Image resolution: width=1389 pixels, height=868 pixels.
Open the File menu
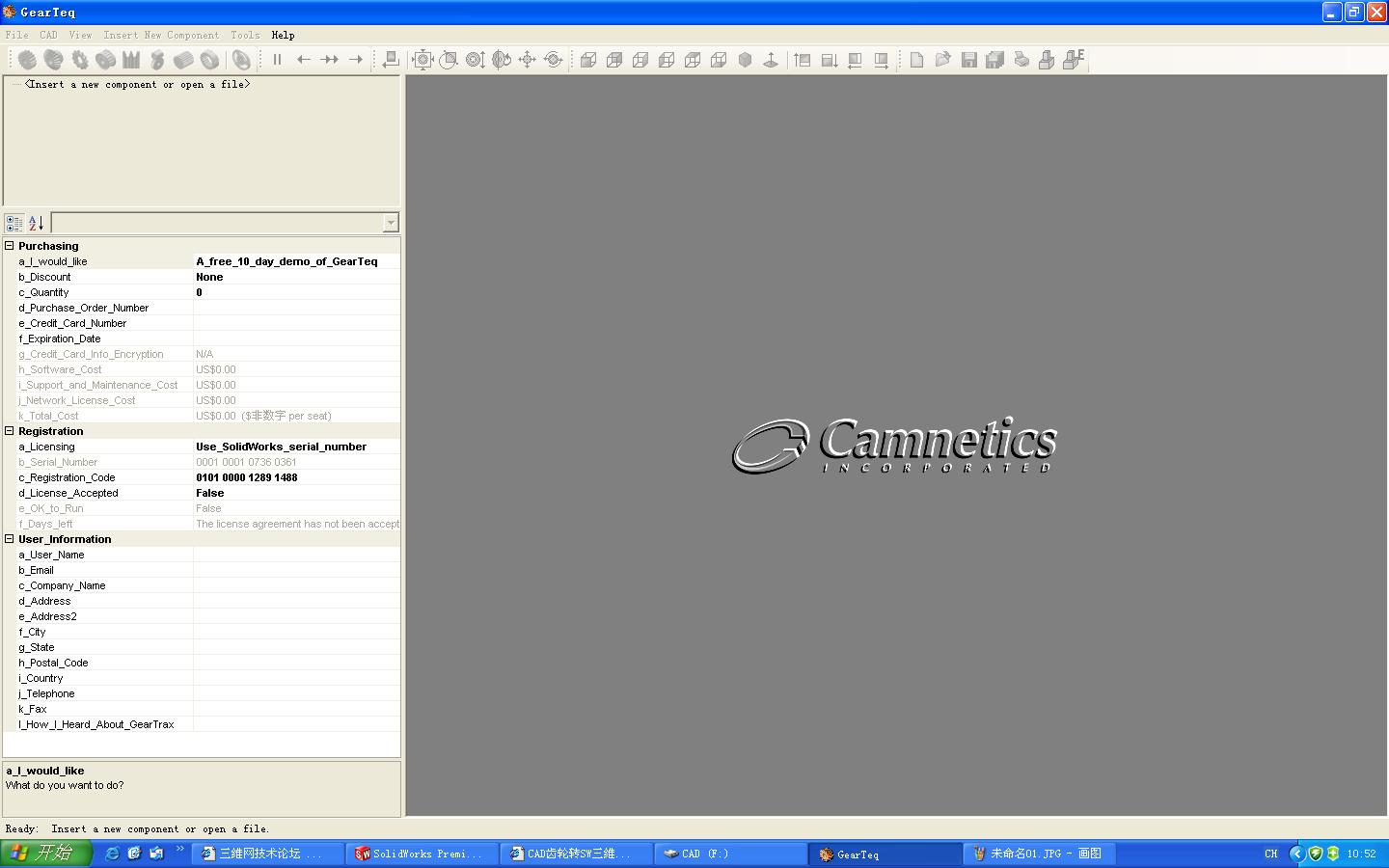click(17, 35)
